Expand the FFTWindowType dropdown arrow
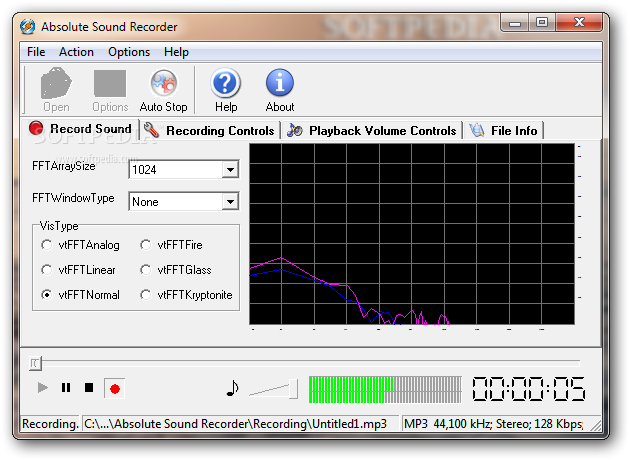The width and height of the screenshot is (630, 460). [230, 202]
